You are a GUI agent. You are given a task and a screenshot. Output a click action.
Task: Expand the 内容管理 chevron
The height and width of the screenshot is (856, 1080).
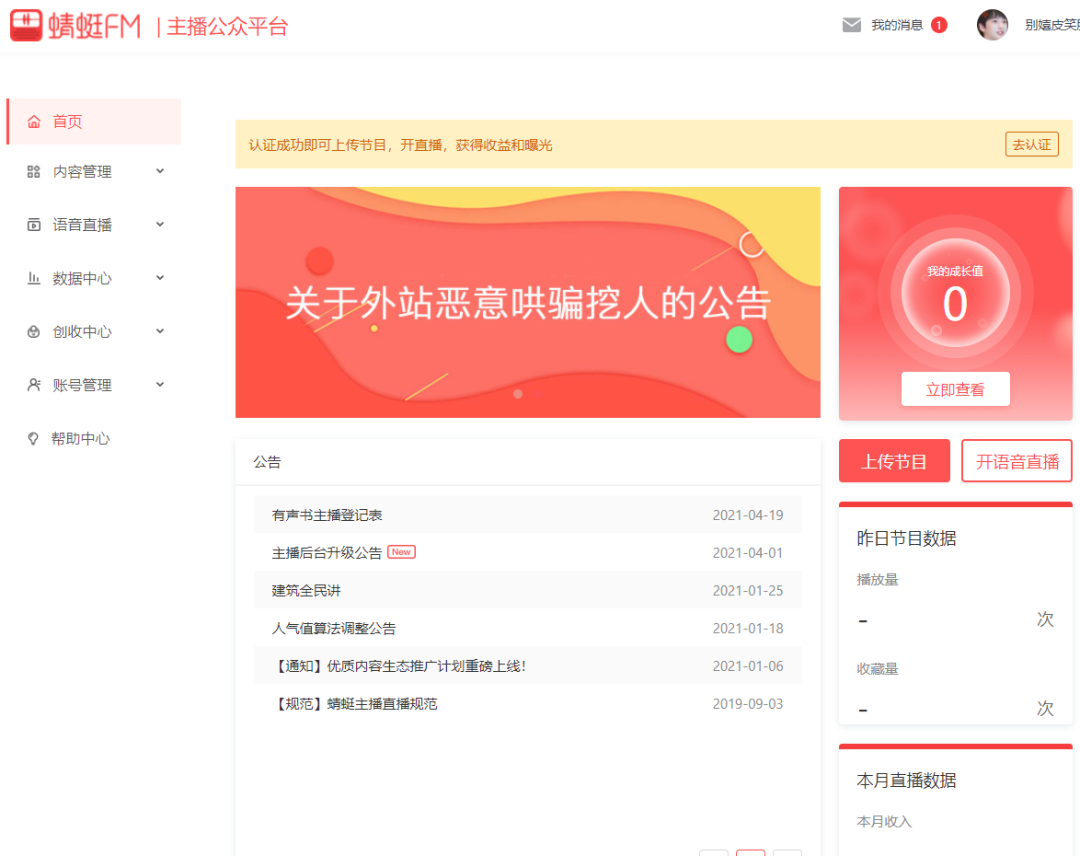[160, 171]
